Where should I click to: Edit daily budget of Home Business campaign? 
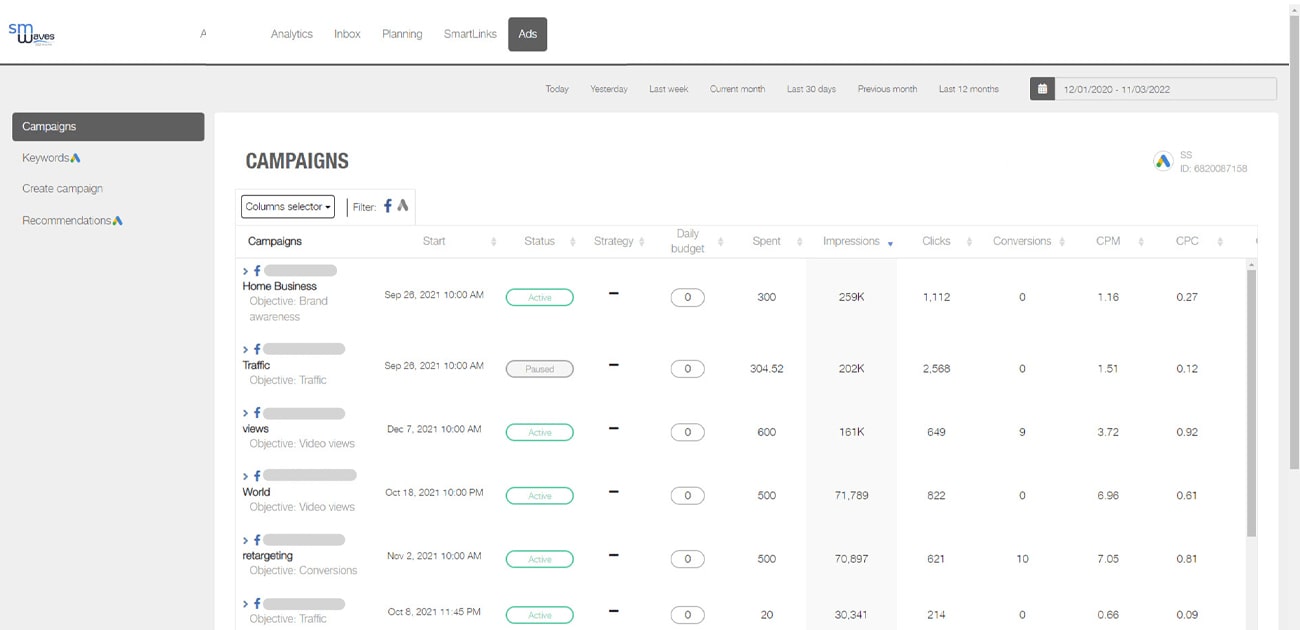coord(687,297)
